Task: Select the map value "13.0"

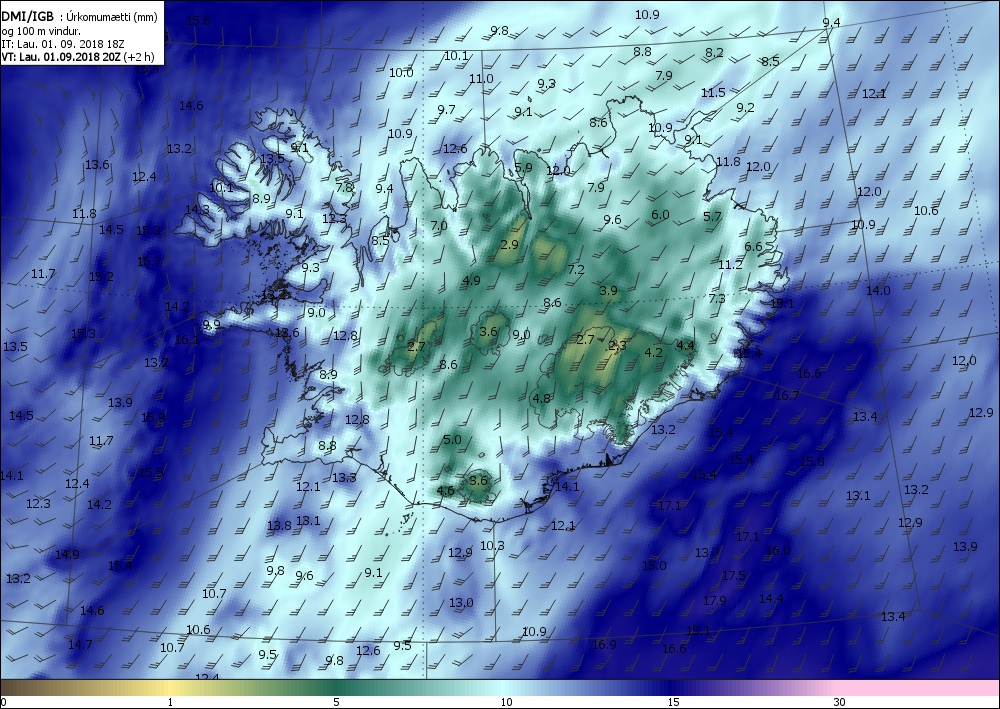Action: pyautogui.click(x=461, y=602)
